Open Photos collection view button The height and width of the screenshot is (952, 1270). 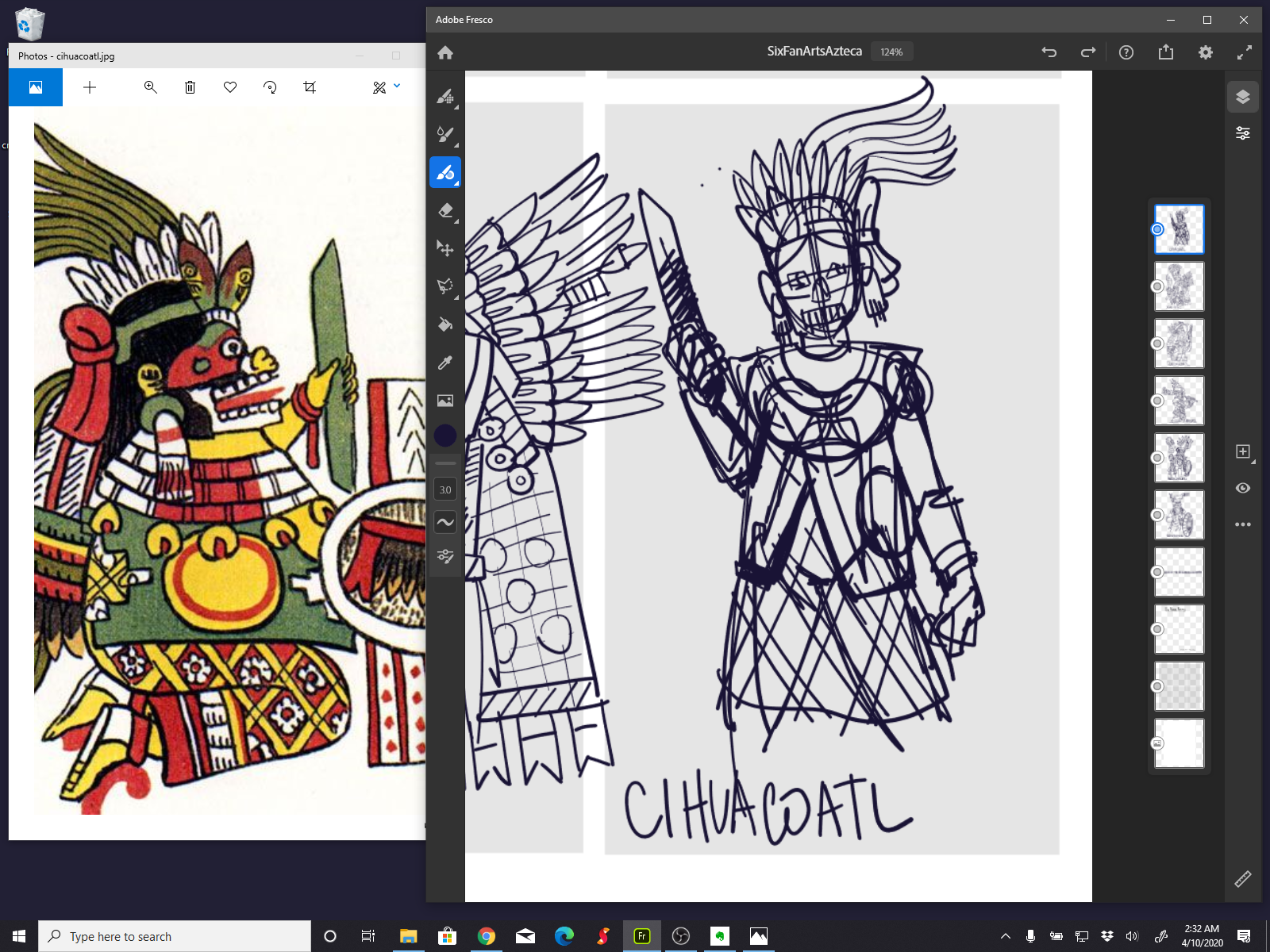click(x=36, y=87)
